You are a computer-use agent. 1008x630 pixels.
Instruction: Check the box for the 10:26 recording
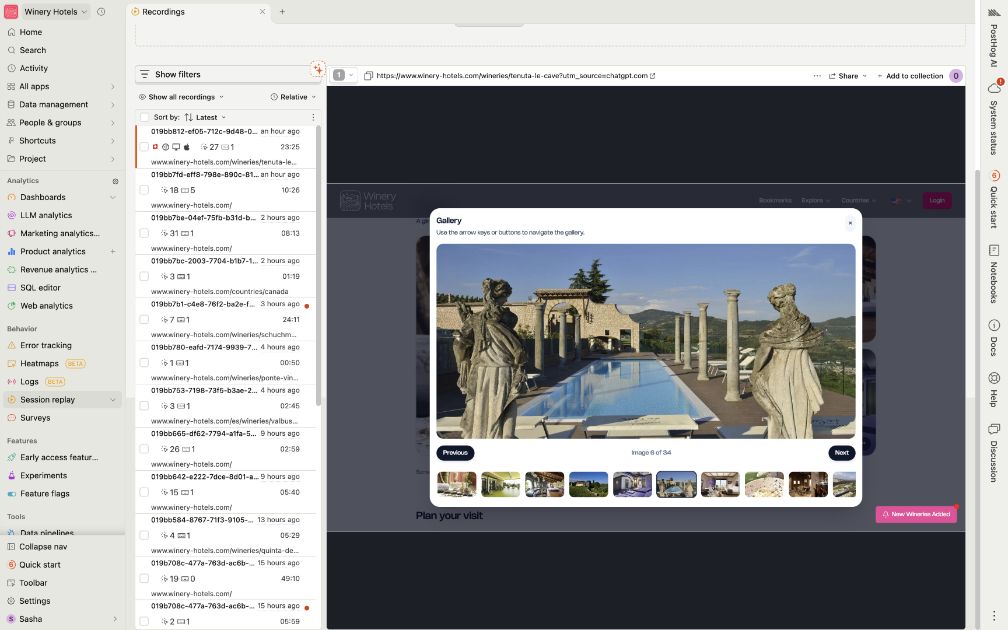coord(144,190)
